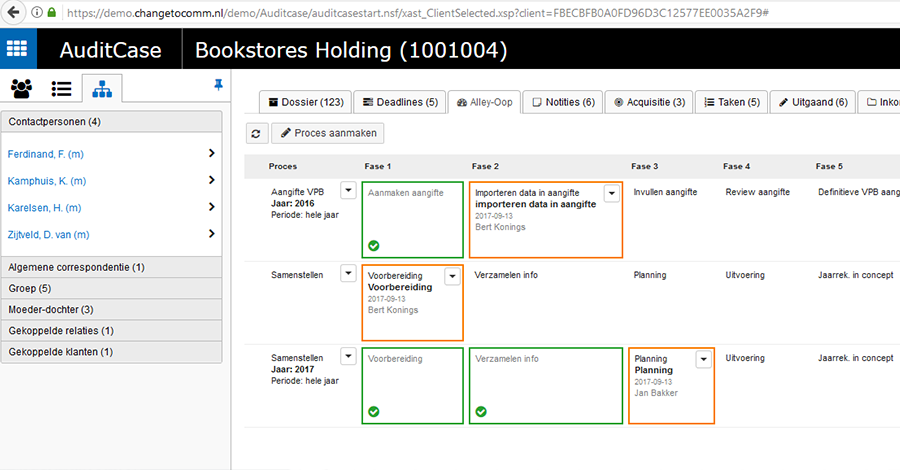Open the Taken (5) tab
This screenshot has width=900, height=470.
pos(732,102)
